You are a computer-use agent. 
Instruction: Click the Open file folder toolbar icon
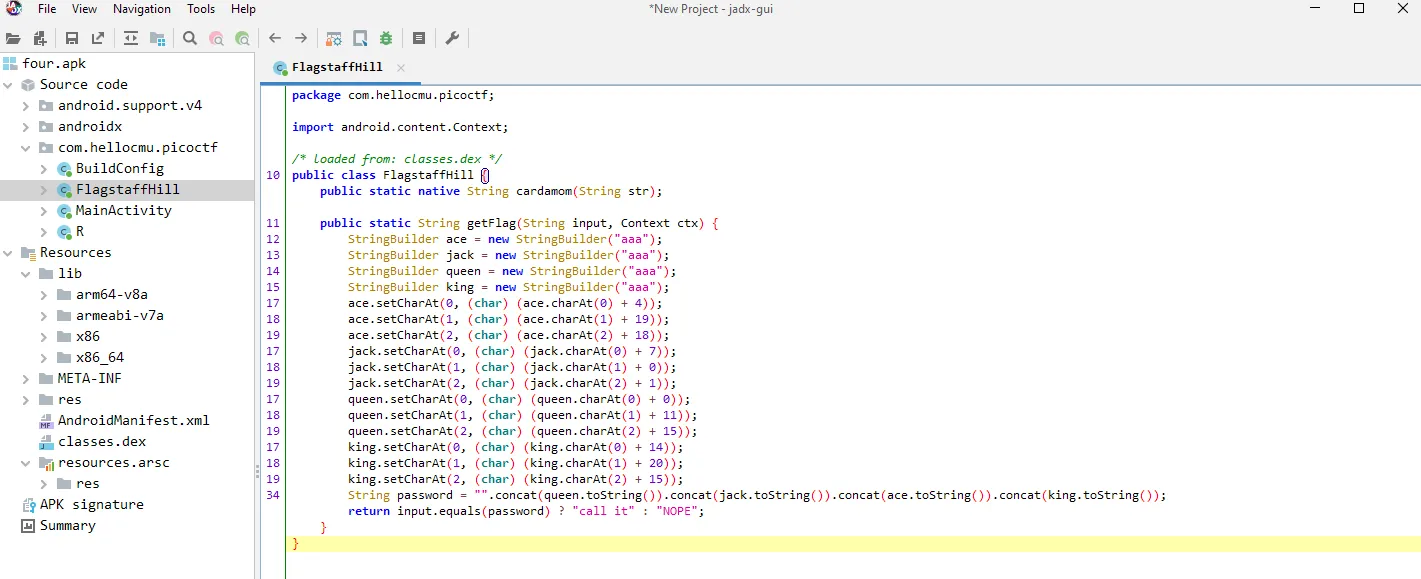click(13, 38)
